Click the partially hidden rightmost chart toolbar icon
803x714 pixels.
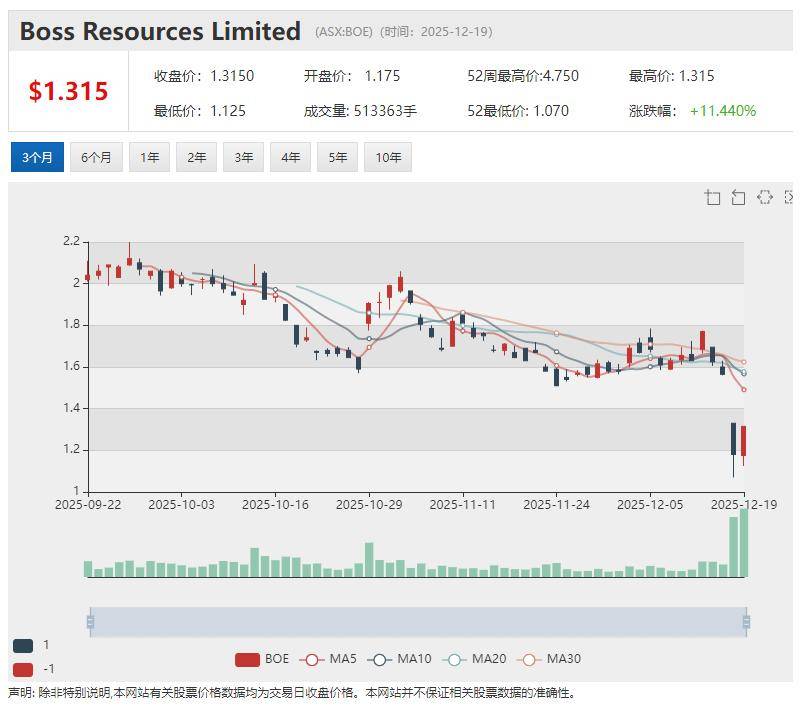click(789, 197)
